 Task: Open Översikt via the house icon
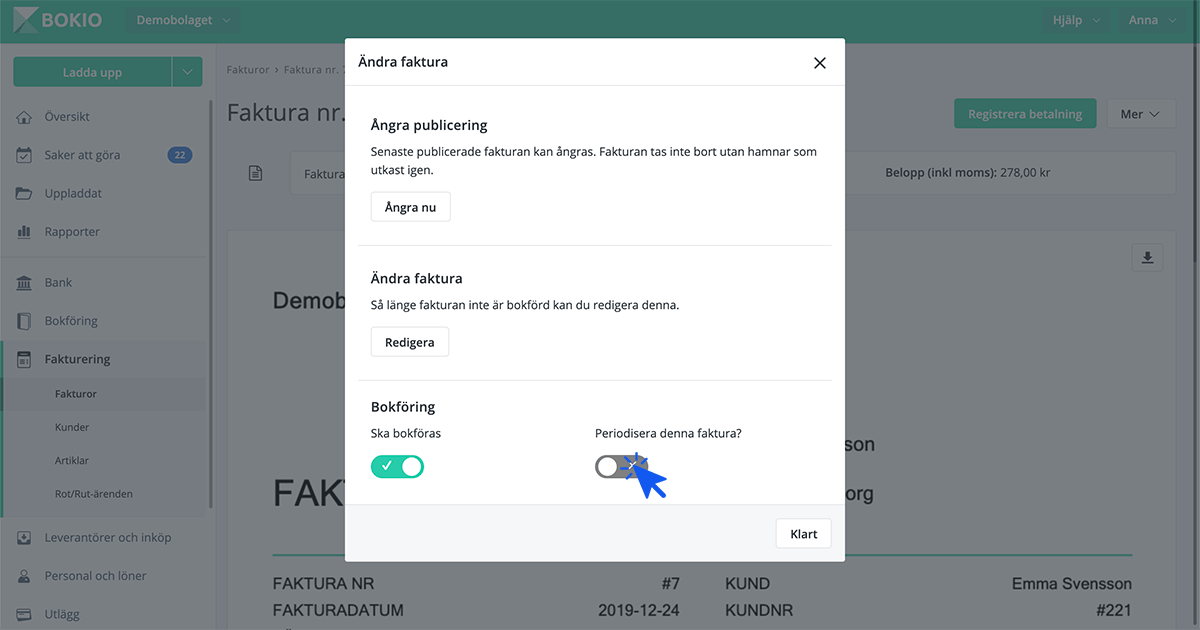pyautogui.click(x=25, y=117)
